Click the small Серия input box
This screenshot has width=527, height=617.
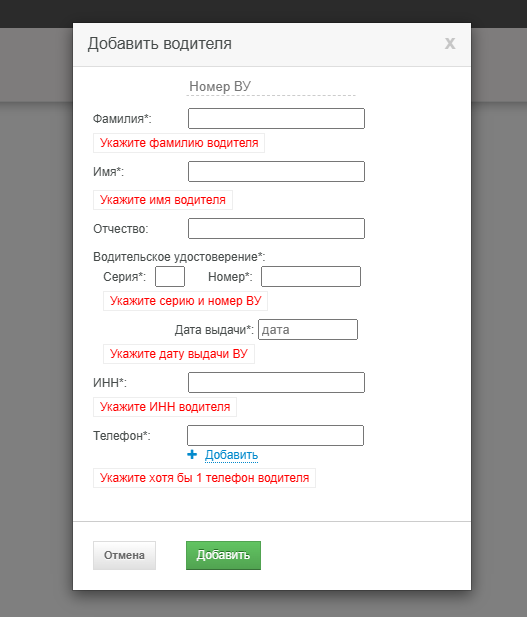click(x=170, y=277)
